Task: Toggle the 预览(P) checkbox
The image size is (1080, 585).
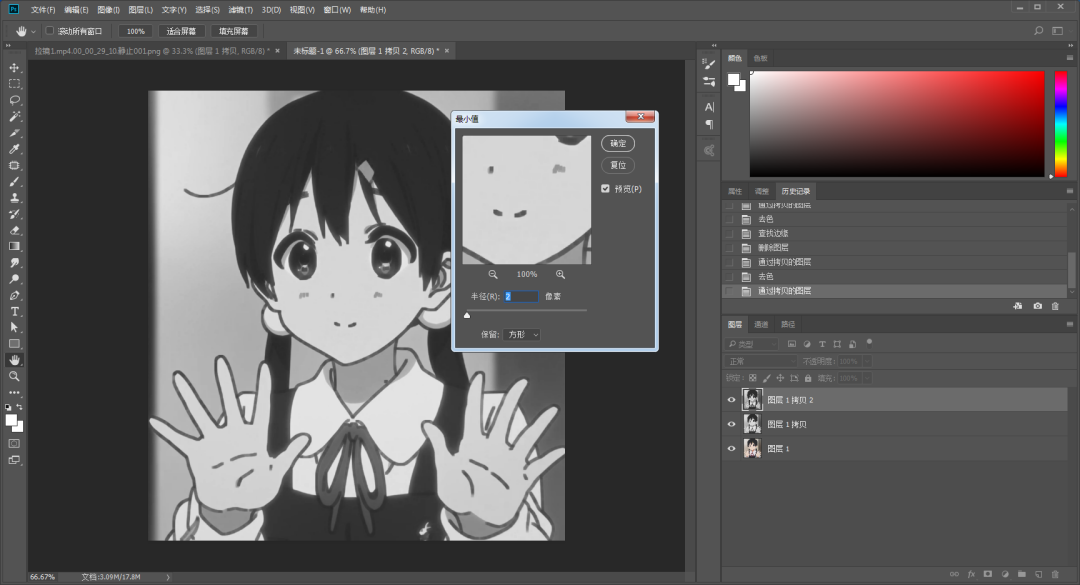Action: point(605,189)
